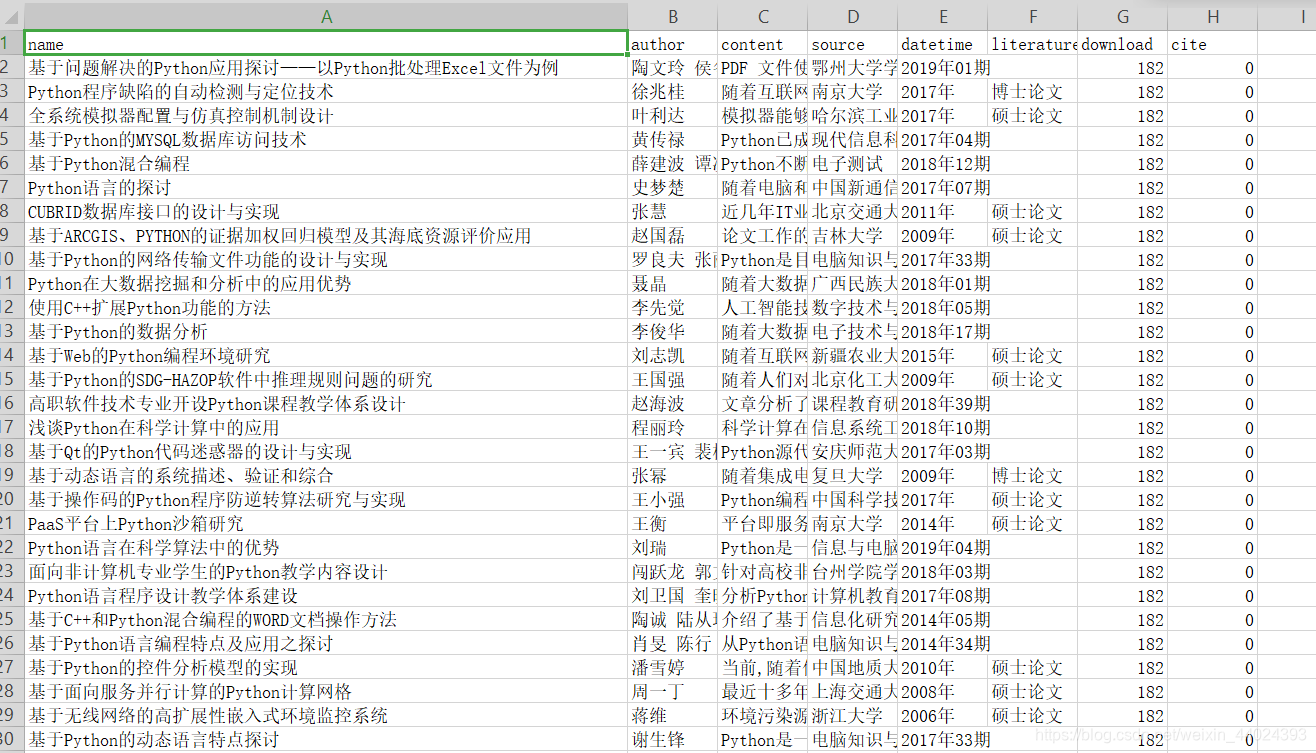Select content cell starting "近几年IT业"
Screen dimensions: 1316x753
(x=763, y=212)
